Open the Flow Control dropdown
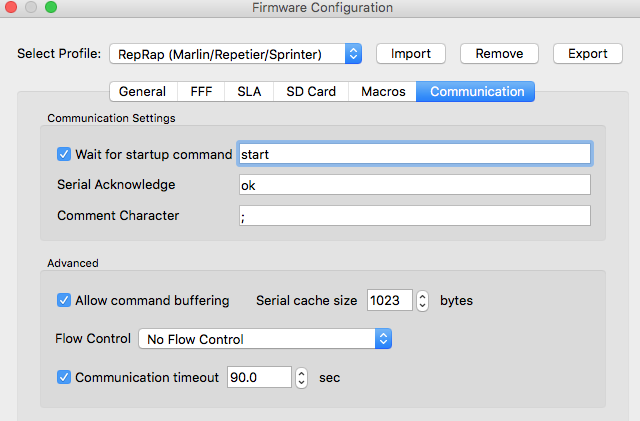The width and height of the screenshot is (640, 421). 265,339
